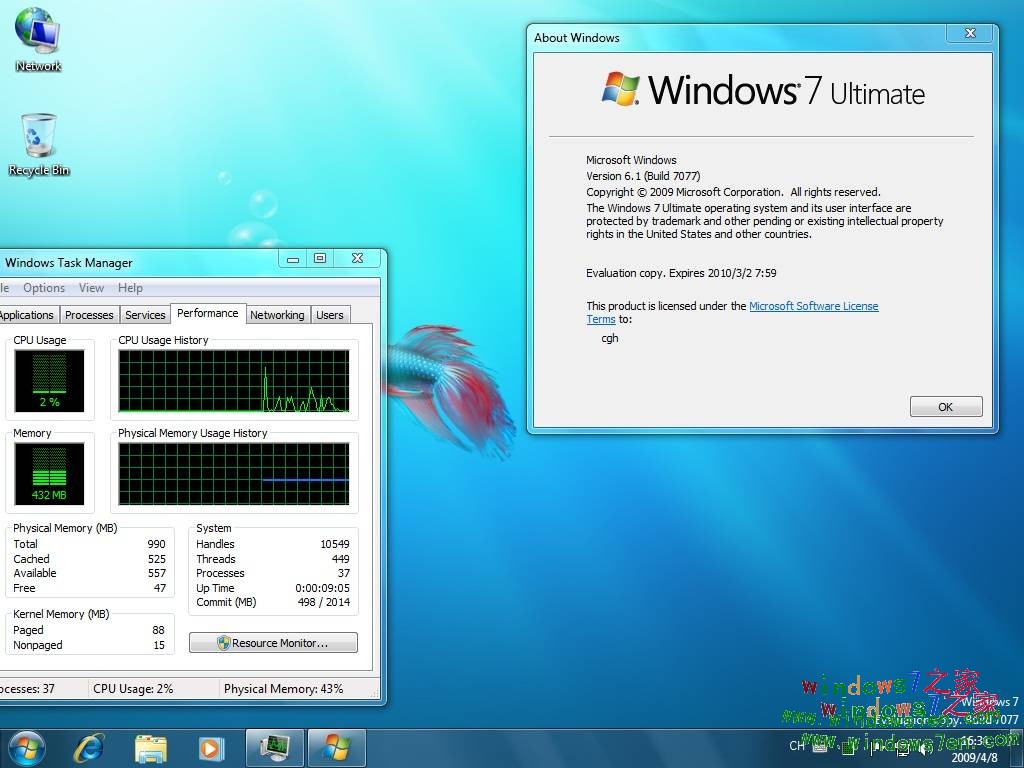This screenshot has height=768, width=1024.
Task: Open Internet Explorer from the taskbar
Action: tap(89, 747)
